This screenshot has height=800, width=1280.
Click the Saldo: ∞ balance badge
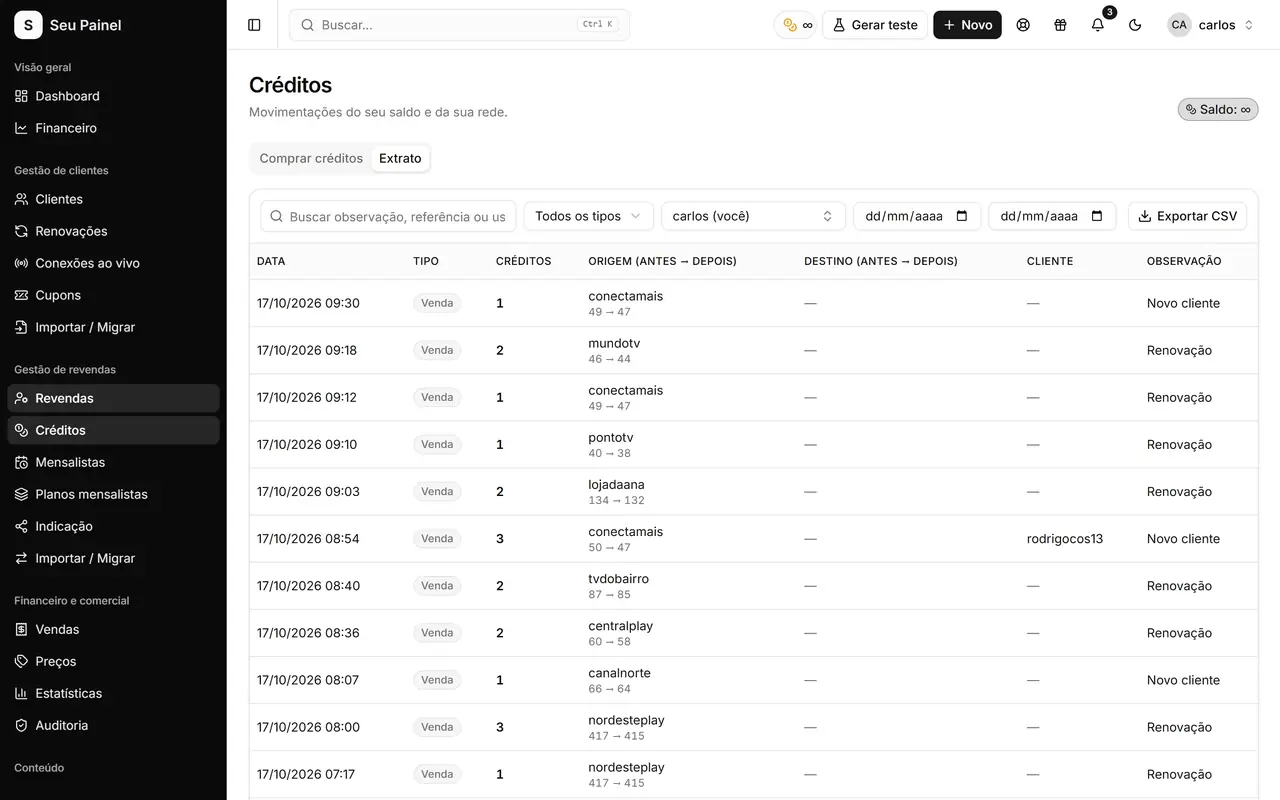[1218, 109]
